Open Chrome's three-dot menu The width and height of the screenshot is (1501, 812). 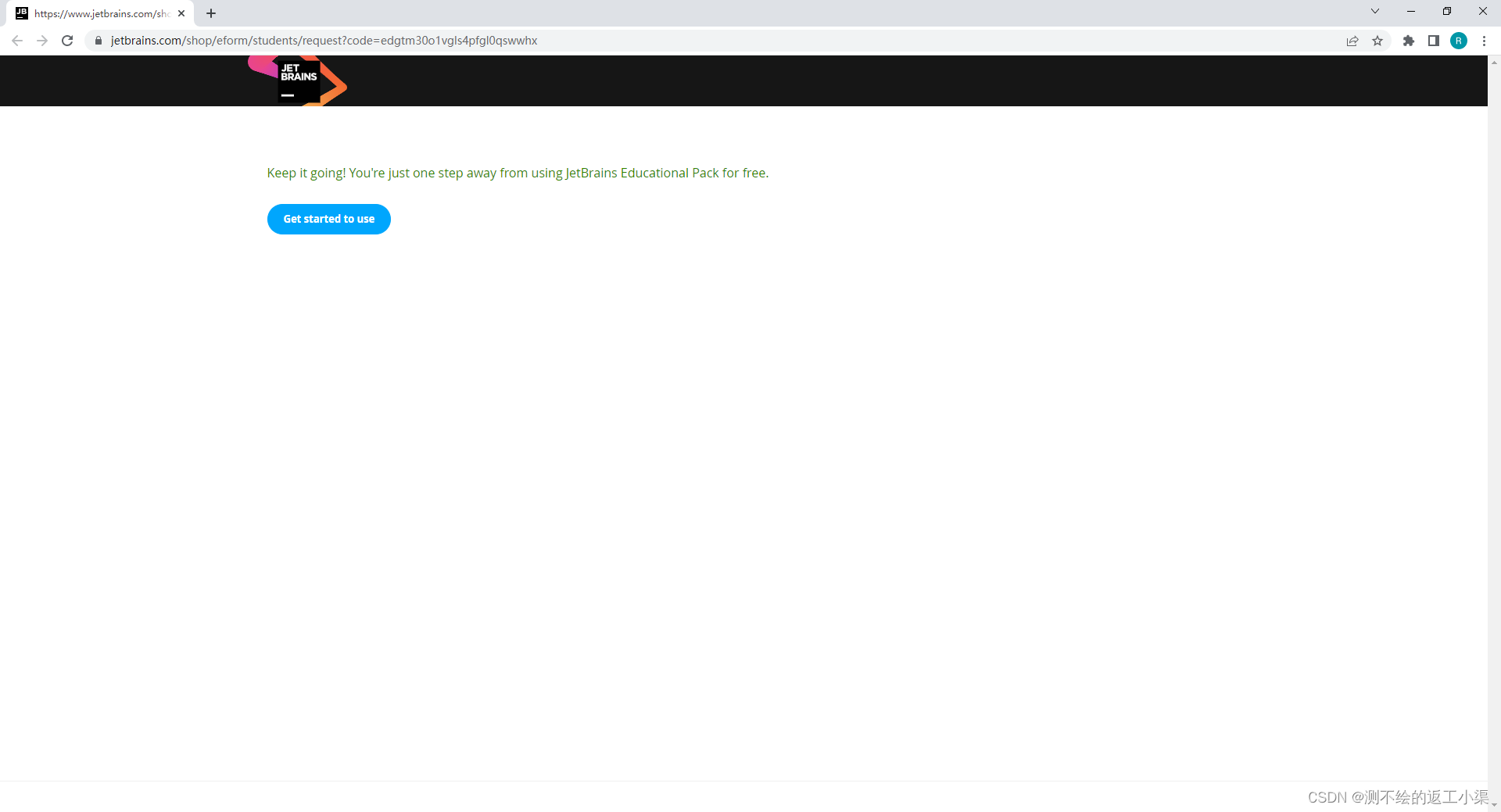1484,41
